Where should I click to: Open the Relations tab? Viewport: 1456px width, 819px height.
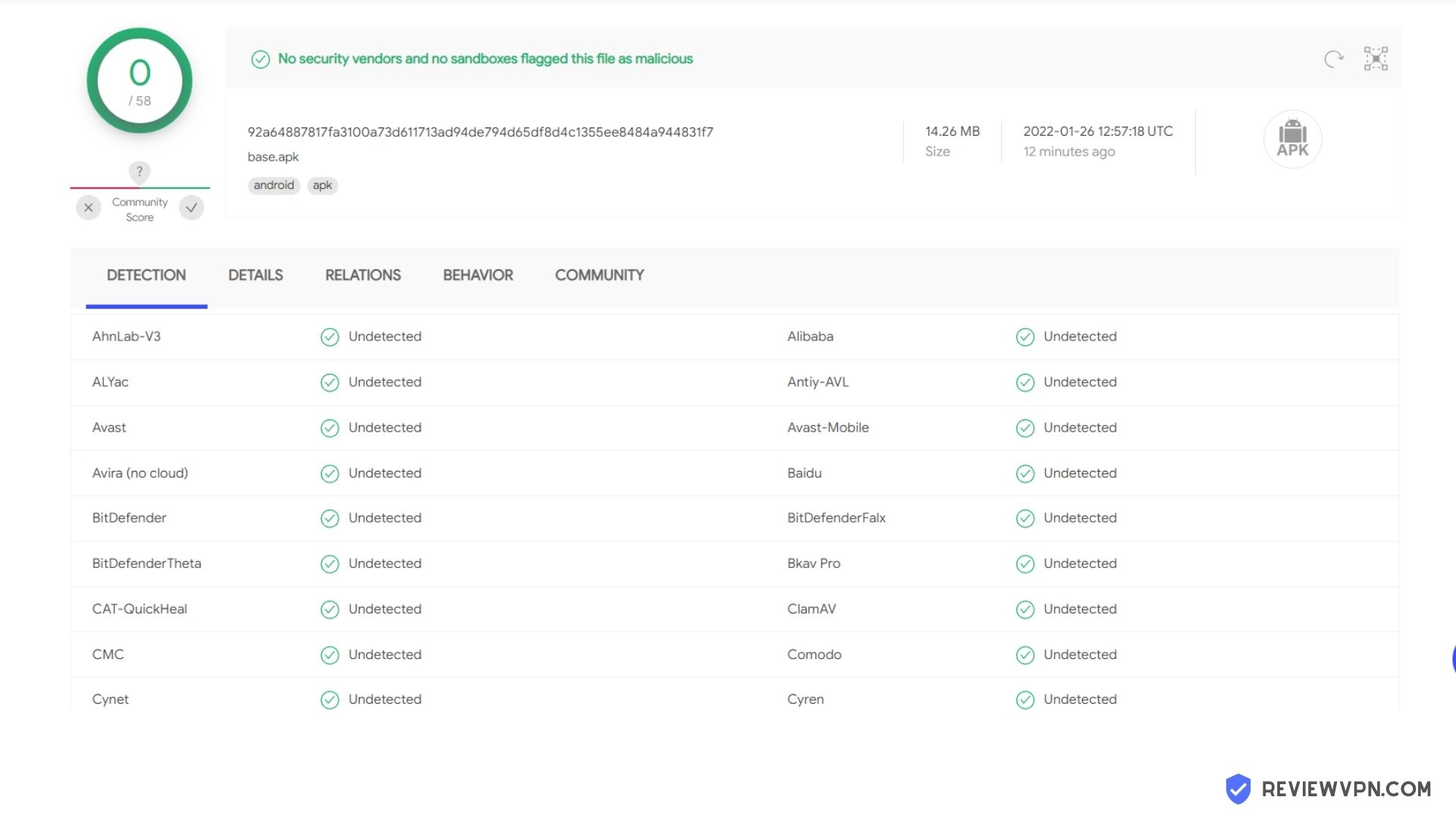pyautogui.click(x=362, y=275)
